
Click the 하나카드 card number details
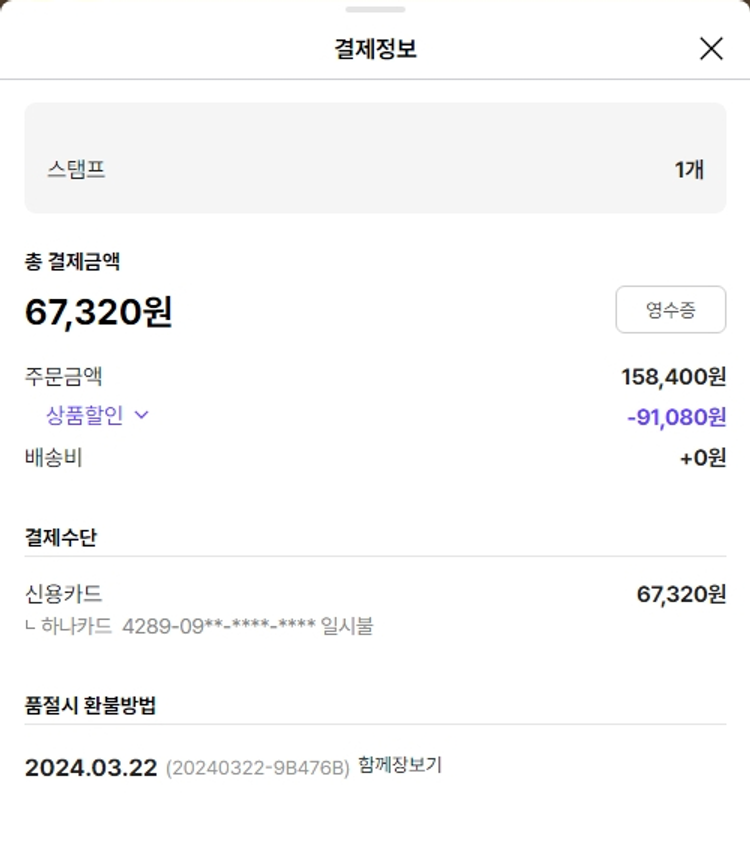click(206, 627)
